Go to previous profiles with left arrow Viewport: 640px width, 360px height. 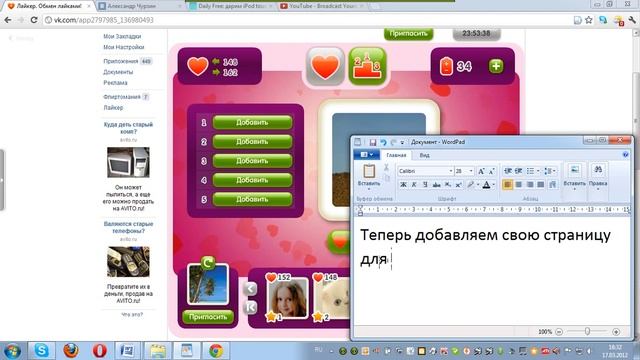coord(250,289)
